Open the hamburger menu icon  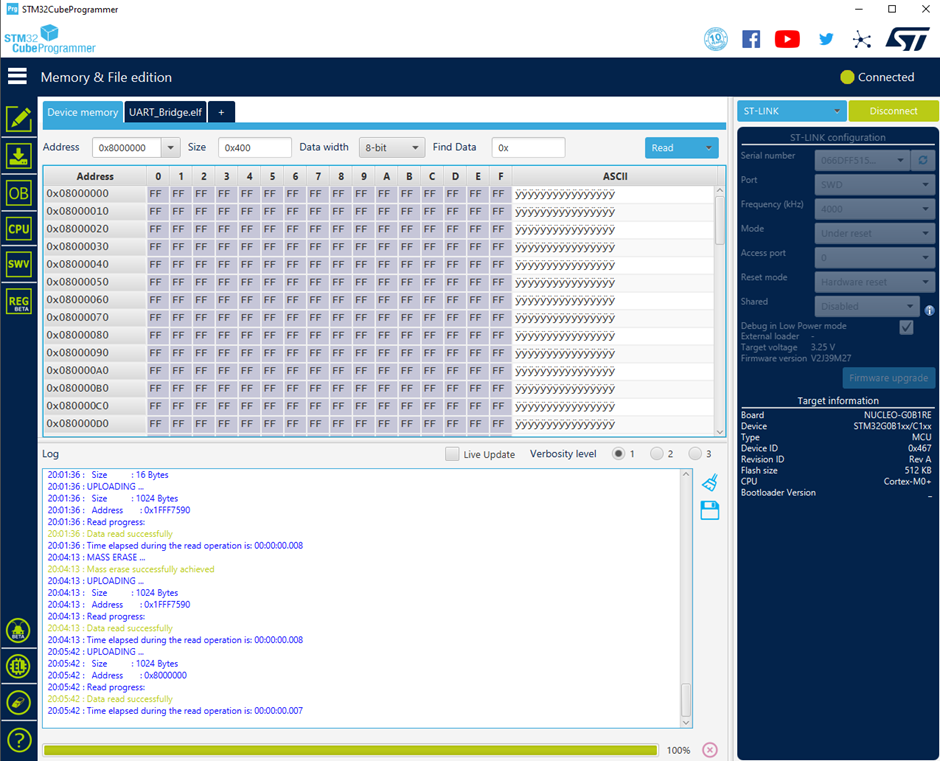tap(17, 76)
